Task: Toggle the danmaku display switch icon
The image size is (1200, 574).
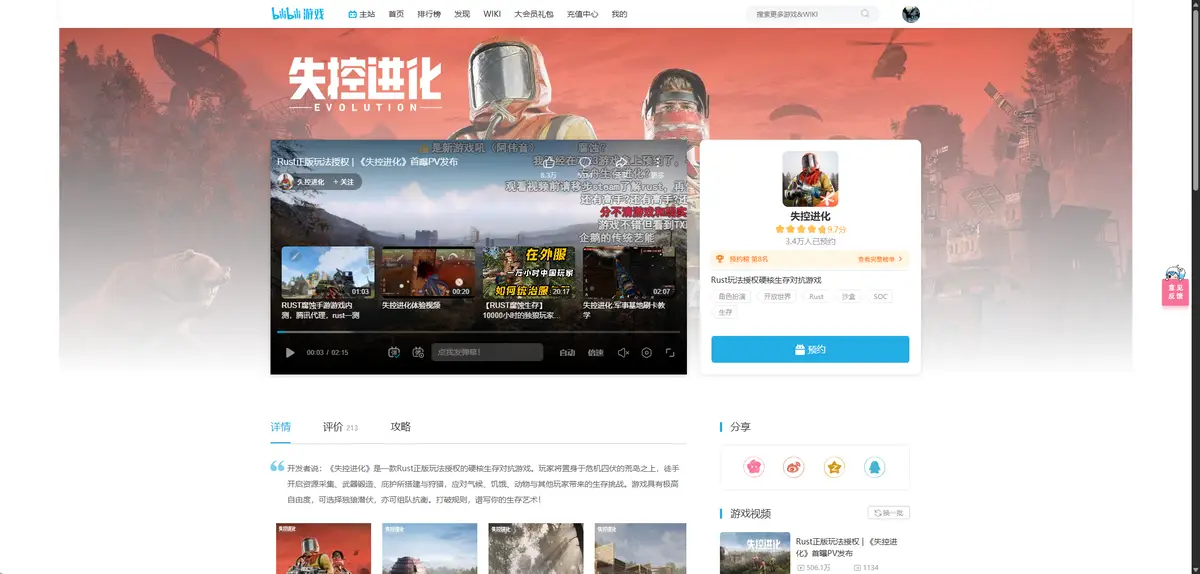Action: tap(394, 353)
